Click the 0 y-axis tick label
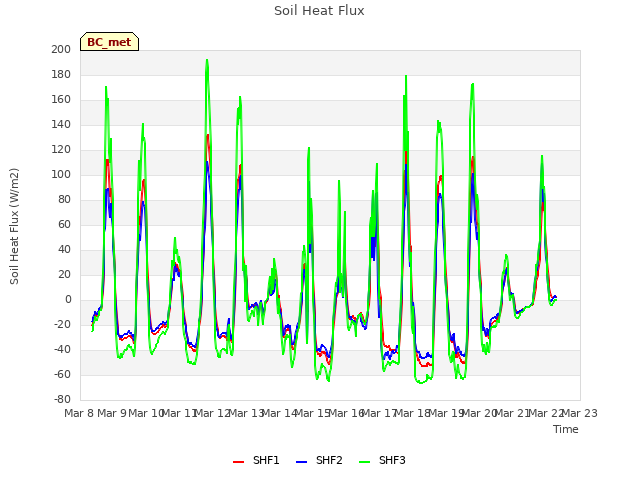640x480 pixels. (68, 300)
